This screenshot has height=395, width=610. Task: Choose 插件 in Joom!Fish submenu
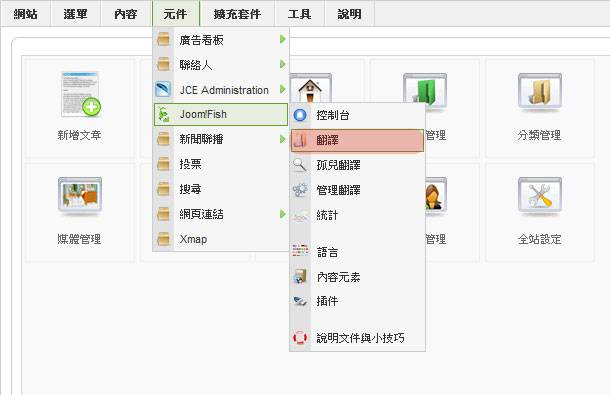pyautogui.click(x=357, y=301)
